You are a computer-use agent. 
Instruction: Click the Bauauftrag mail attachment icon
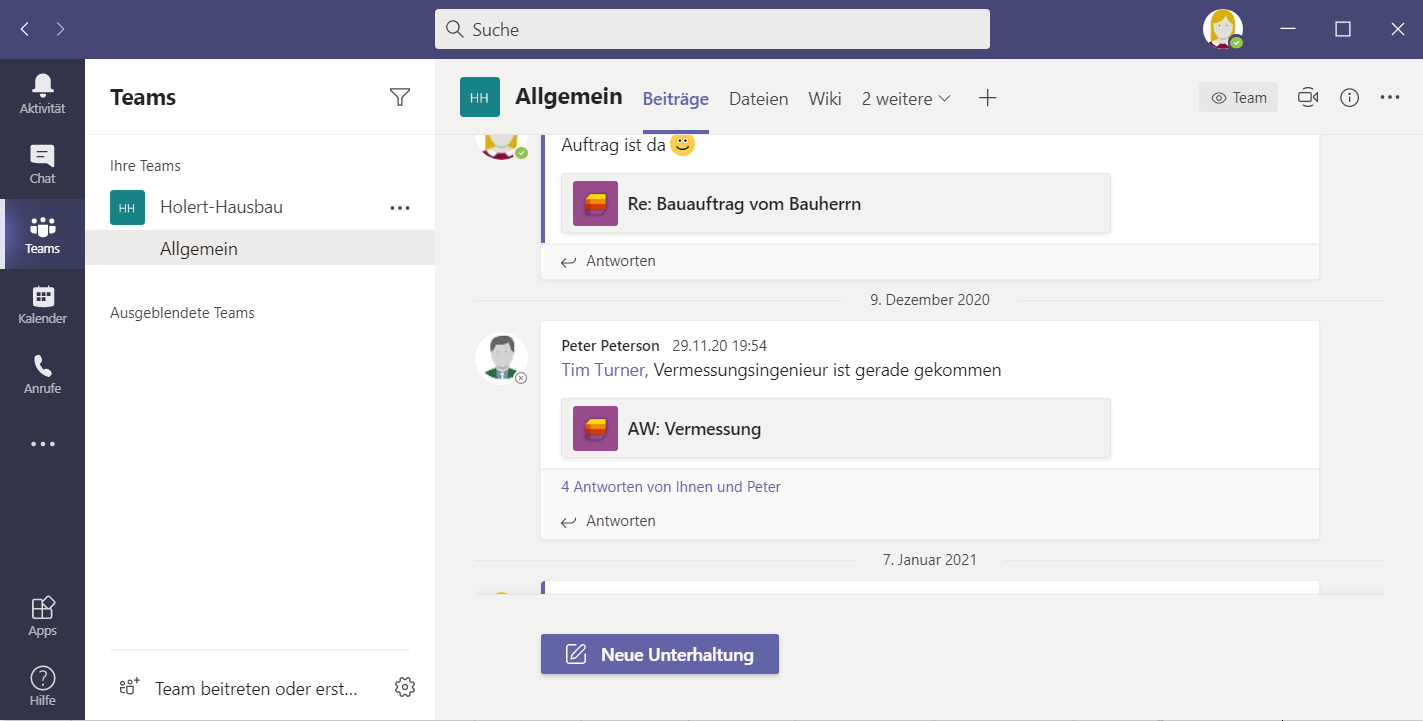(595, 203)
